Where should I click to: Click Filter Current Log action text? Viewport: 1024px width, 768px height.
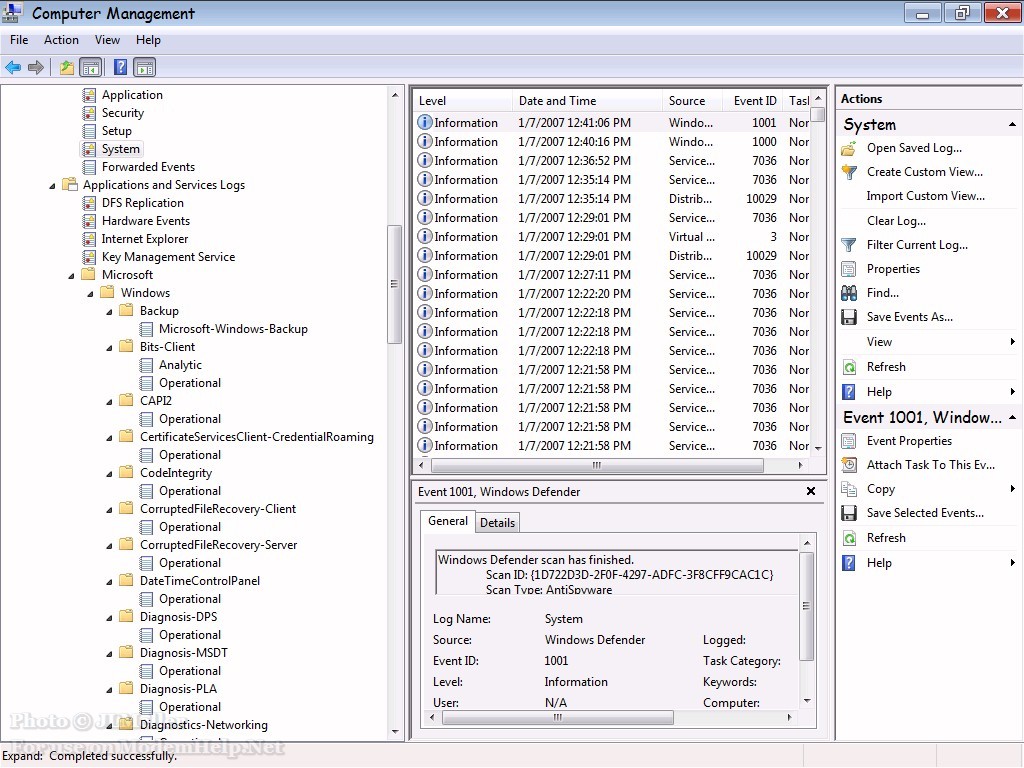(917, 245)
